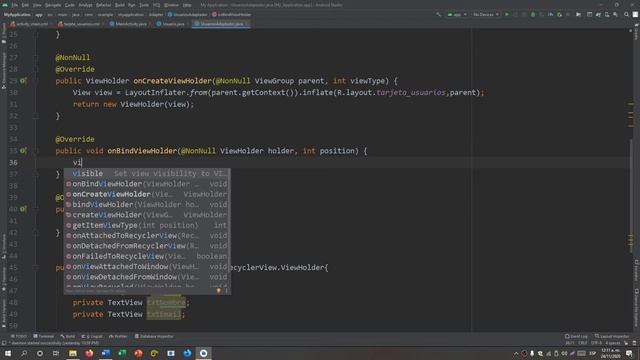Viewport: 640px width, 360px height.
Task: Open the Build tool window at bottom
Action: point(68,336)
